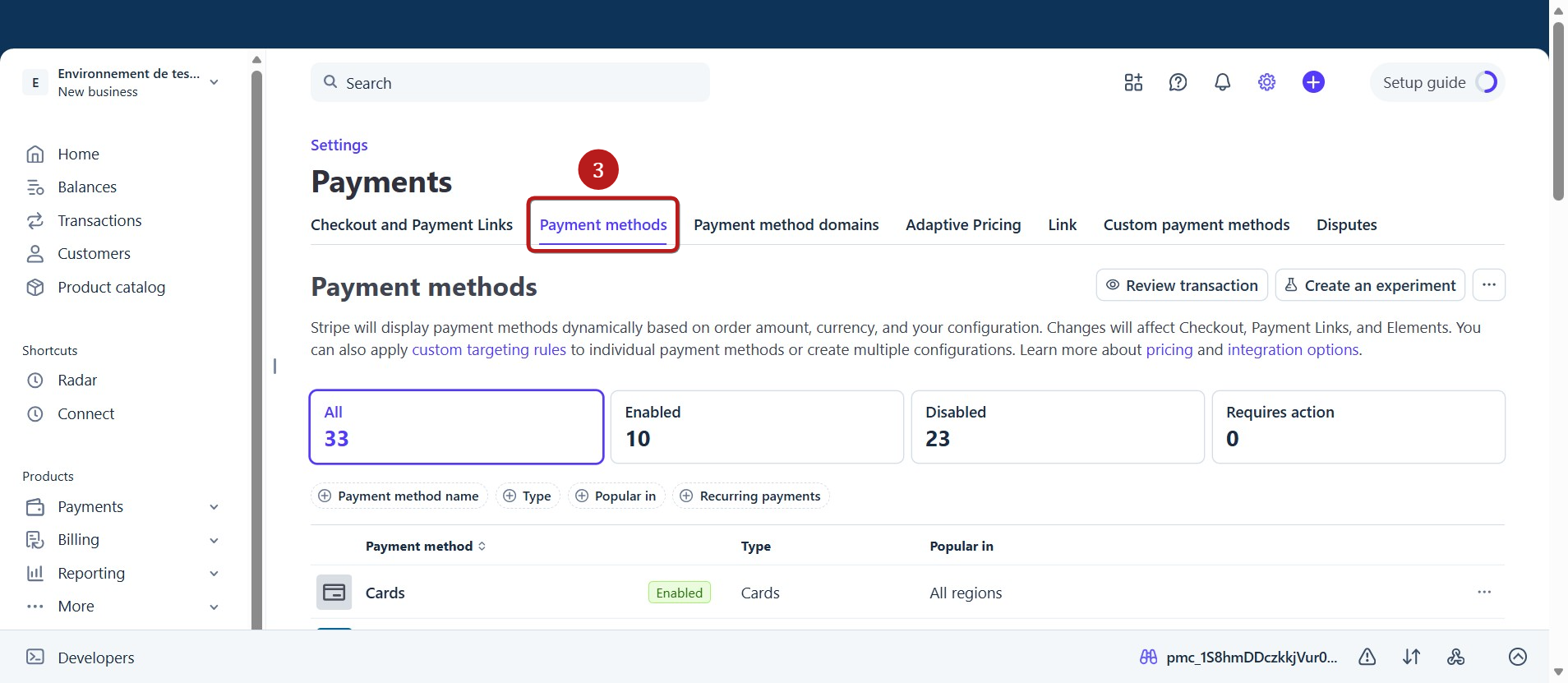Image resolution: width=1568 pixels, height=683 pixels.
Task: Add Recurring payments filter chip
Action: 751,496
